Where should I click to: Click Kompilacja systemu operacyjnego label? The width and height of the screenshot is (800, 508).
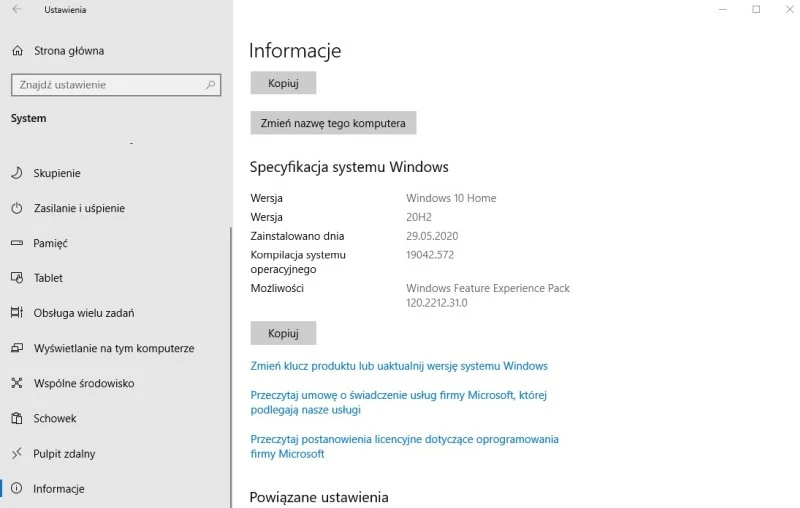[298, 262]
